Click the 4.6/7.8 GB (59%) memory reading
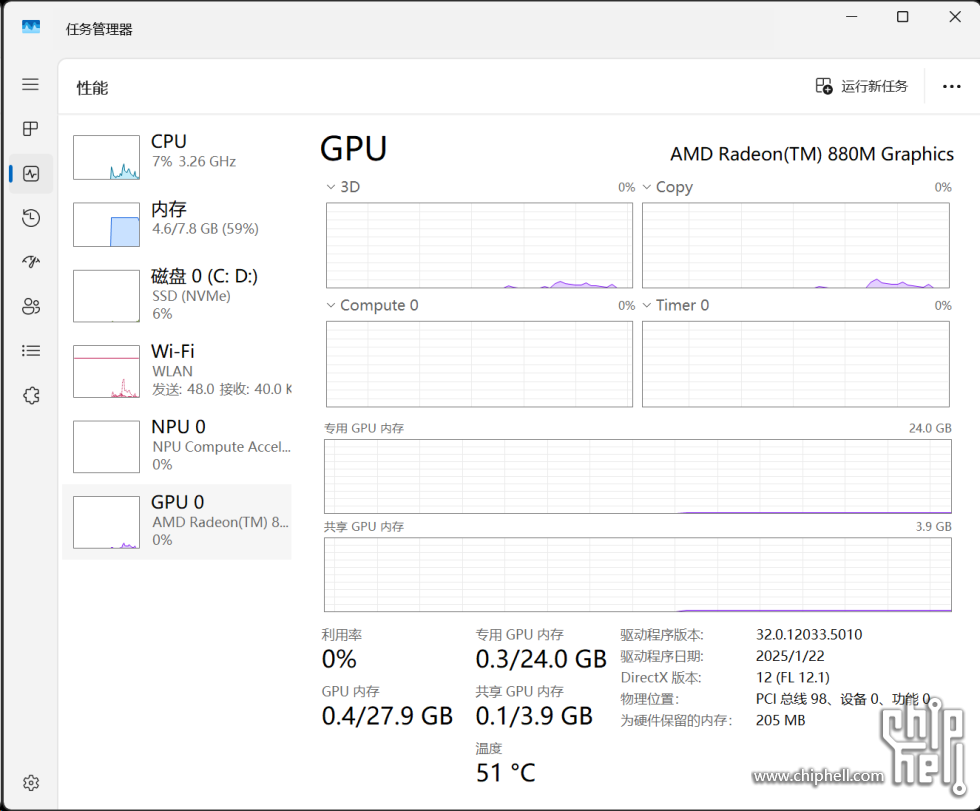This screenshot has height=811, width=980. pyautogui.click(x=205, y=228)
